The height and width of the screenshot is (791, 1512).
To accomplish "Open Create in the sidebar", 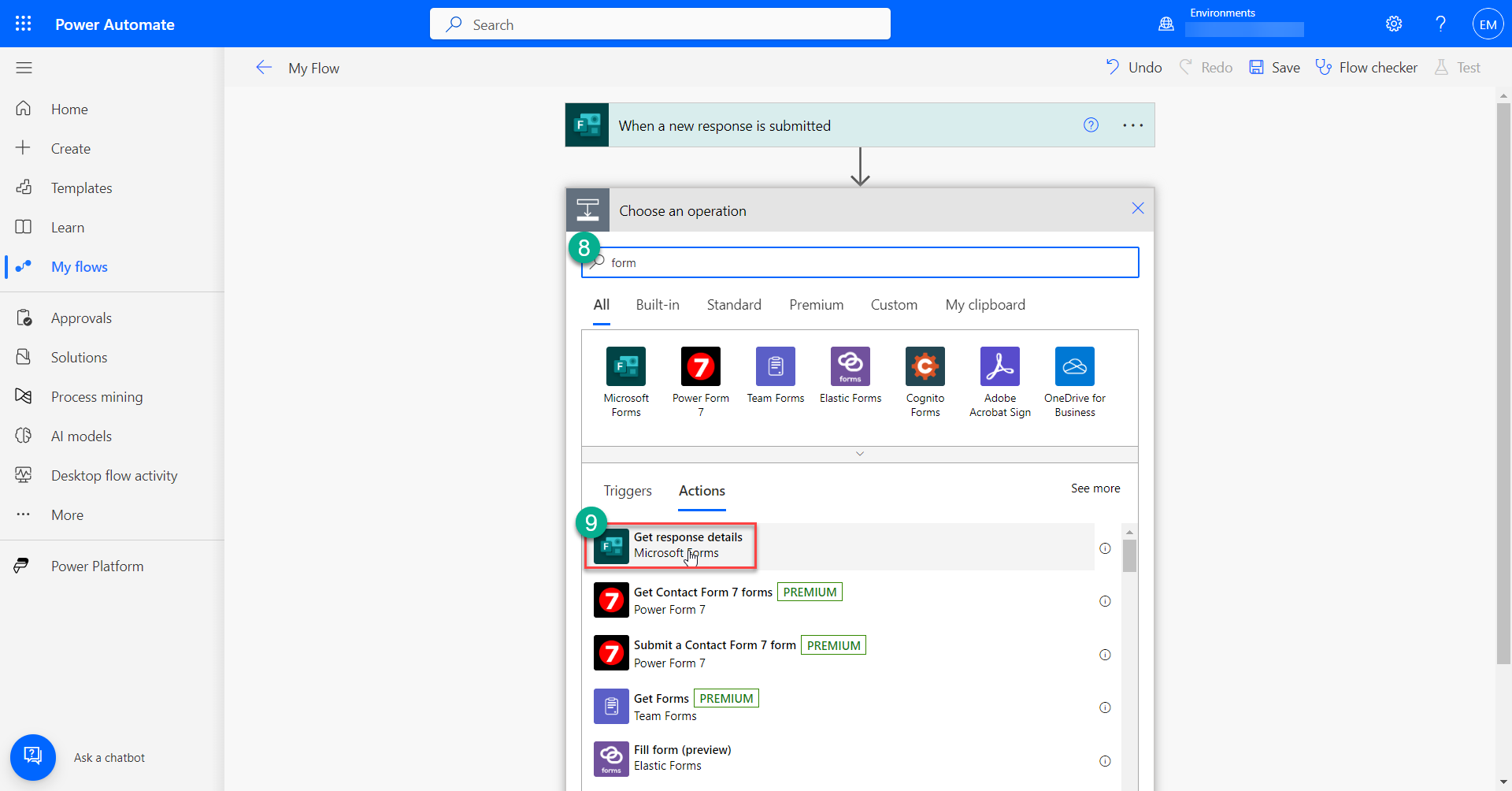I will (112, 148).
